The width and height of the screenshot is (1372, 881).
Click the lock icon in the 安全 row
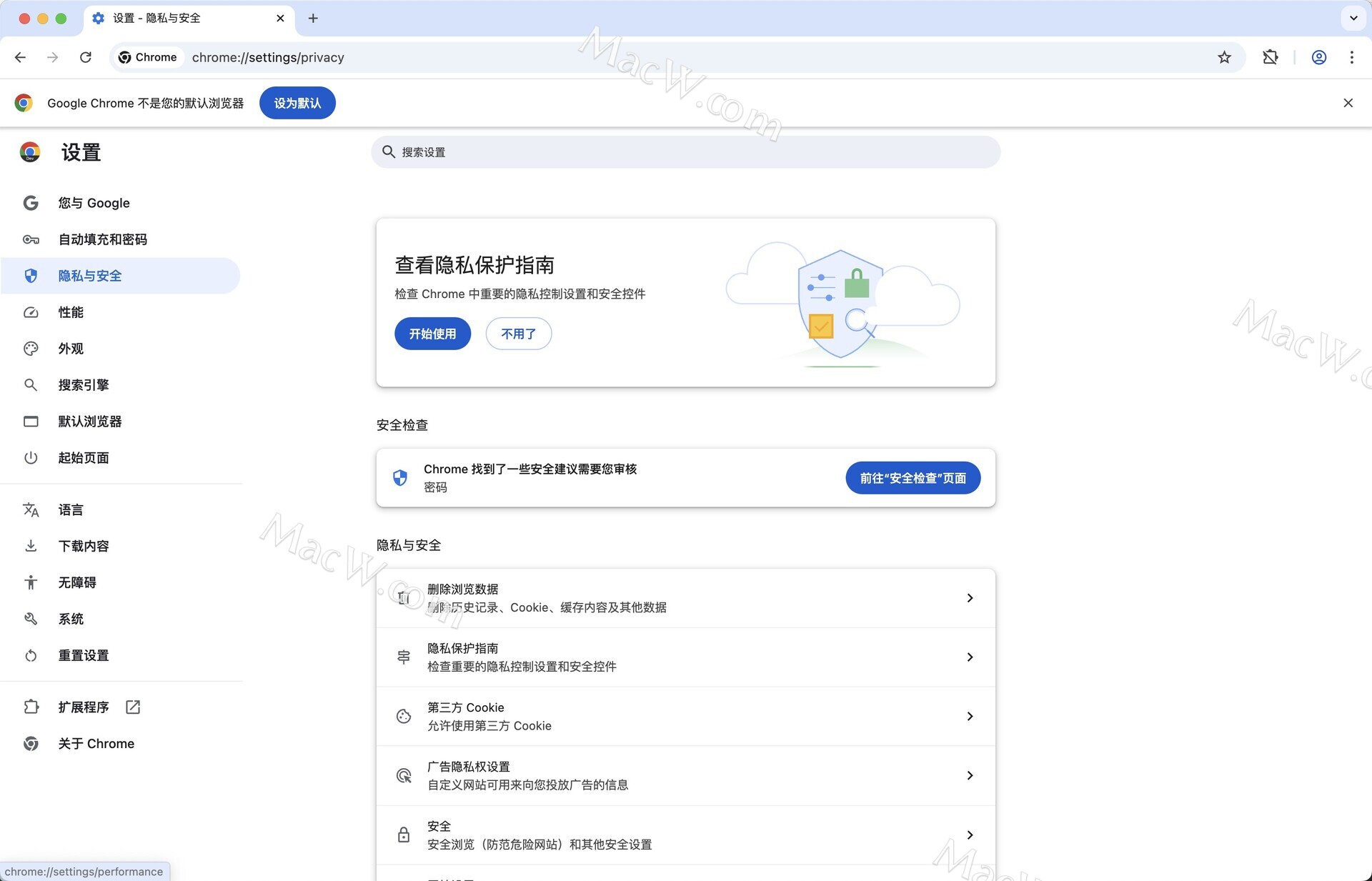coord(404,835)
